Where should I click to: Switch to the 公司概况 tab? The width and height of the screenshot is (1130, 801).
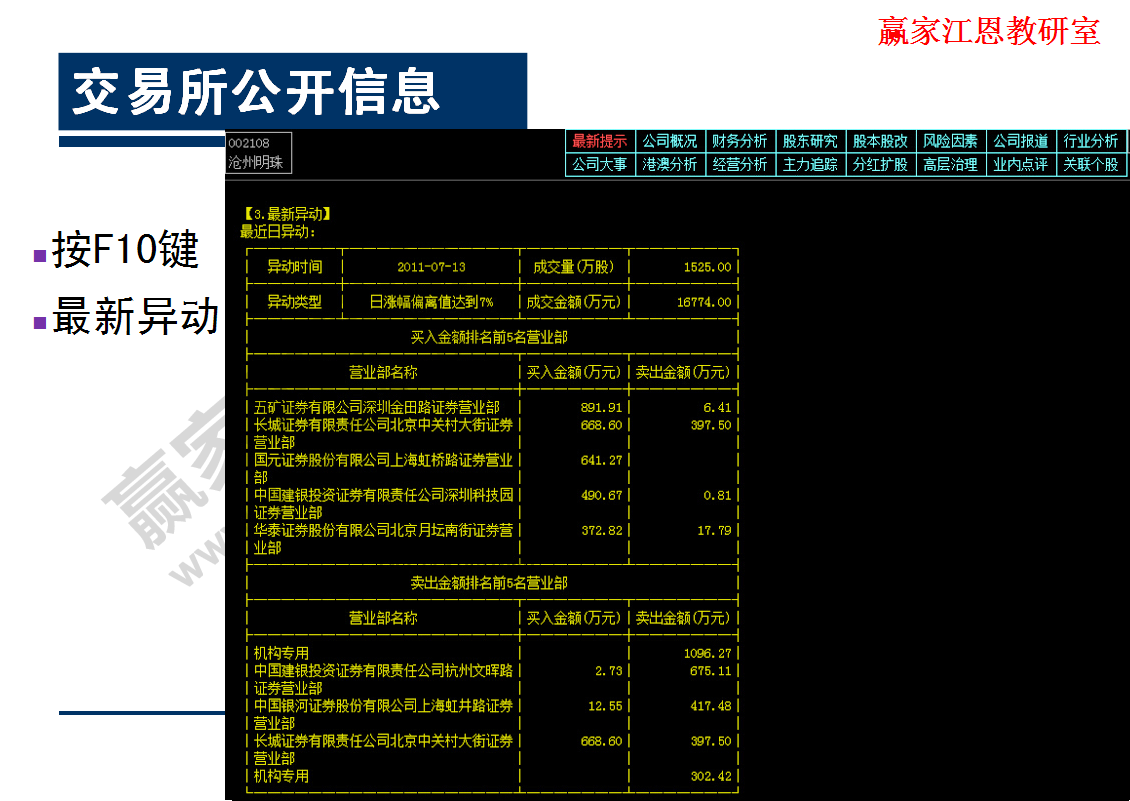click(x=671, y=141)
